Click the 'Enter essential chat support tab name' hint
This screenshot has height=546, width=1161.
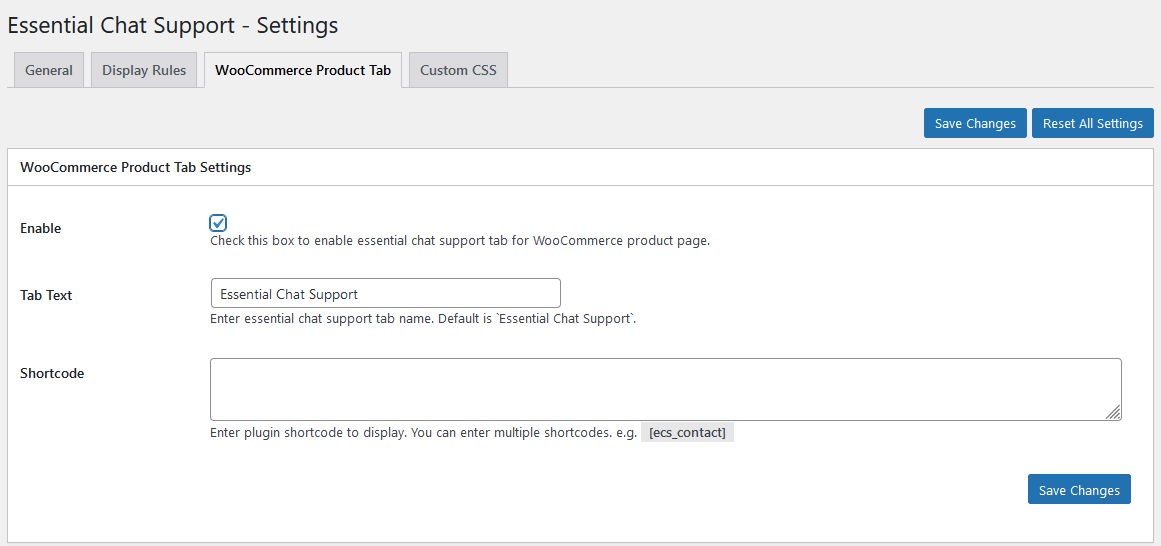424,320
